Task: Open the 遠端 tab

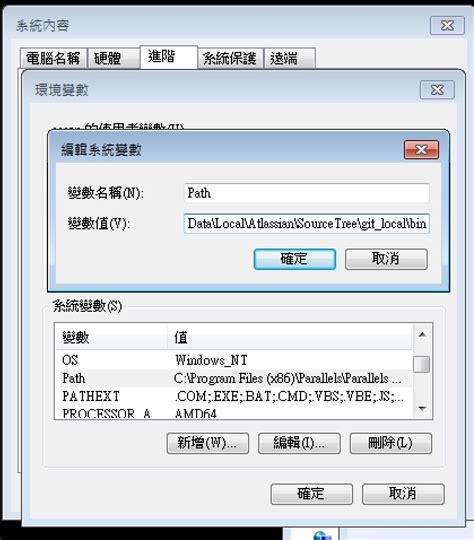Action: coord(290,58)
